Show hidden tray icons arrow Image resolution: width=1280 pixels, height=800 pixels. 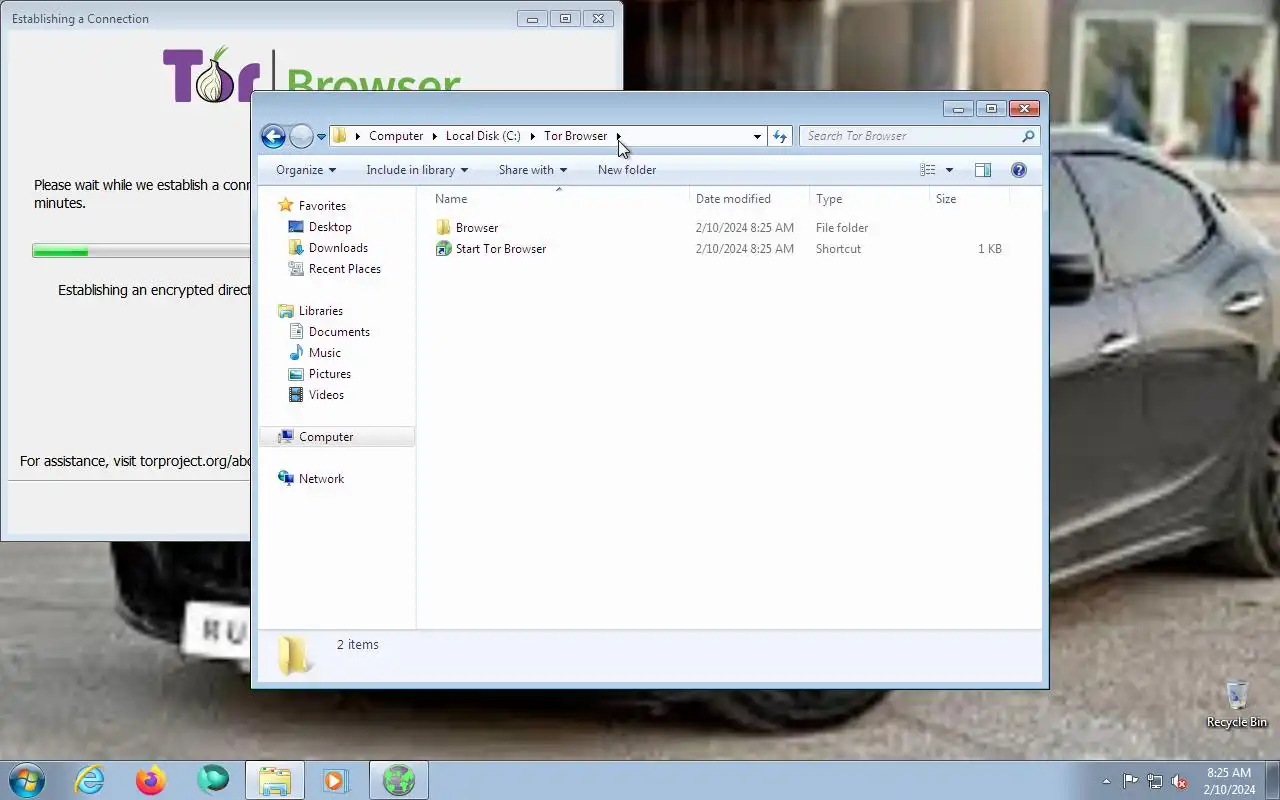pyautogui.click(x=1106, y=781)
